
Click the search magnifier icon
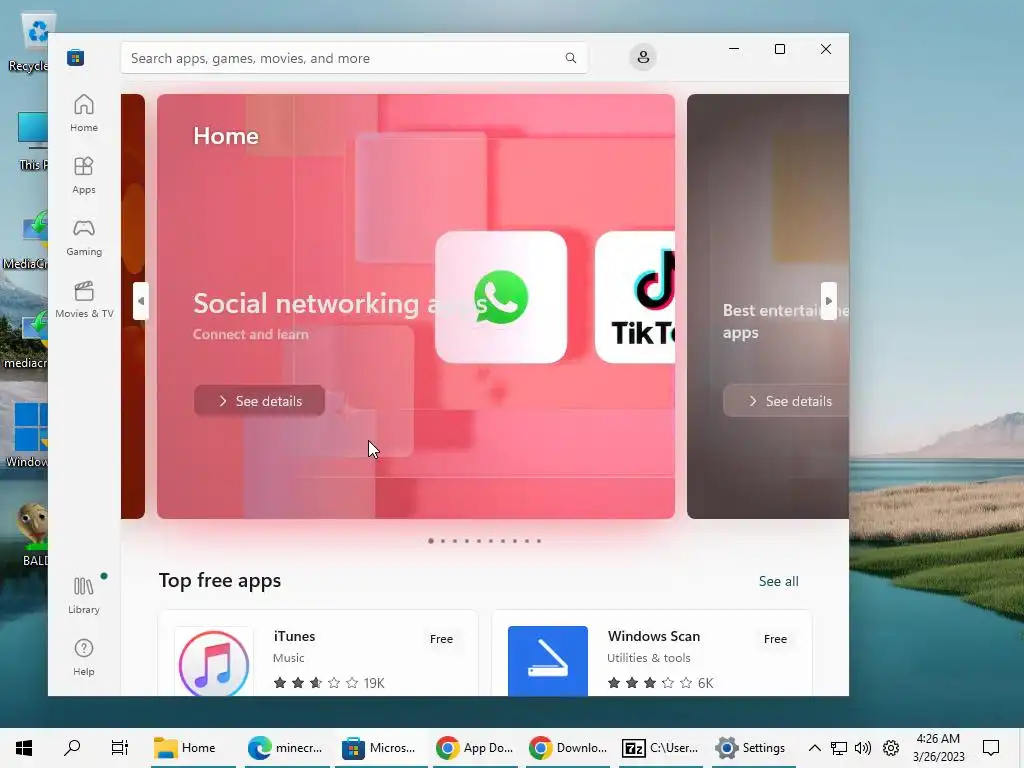tap(571, 58)
